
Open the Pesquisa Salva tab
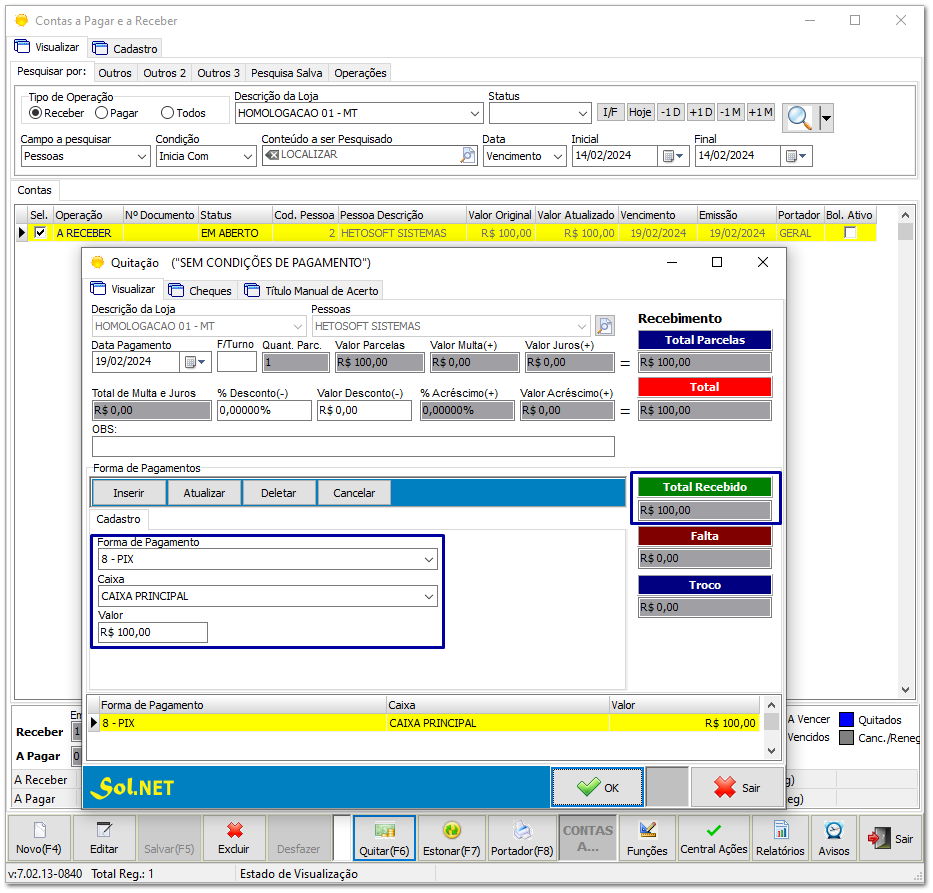(x=287, y=73)
